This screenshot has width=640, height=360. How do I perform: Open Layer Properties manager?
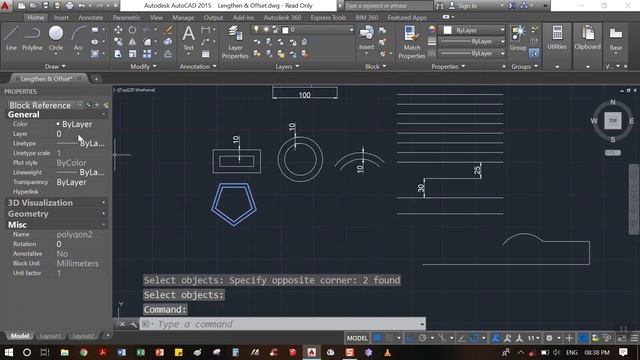click(x=235, y=42)
